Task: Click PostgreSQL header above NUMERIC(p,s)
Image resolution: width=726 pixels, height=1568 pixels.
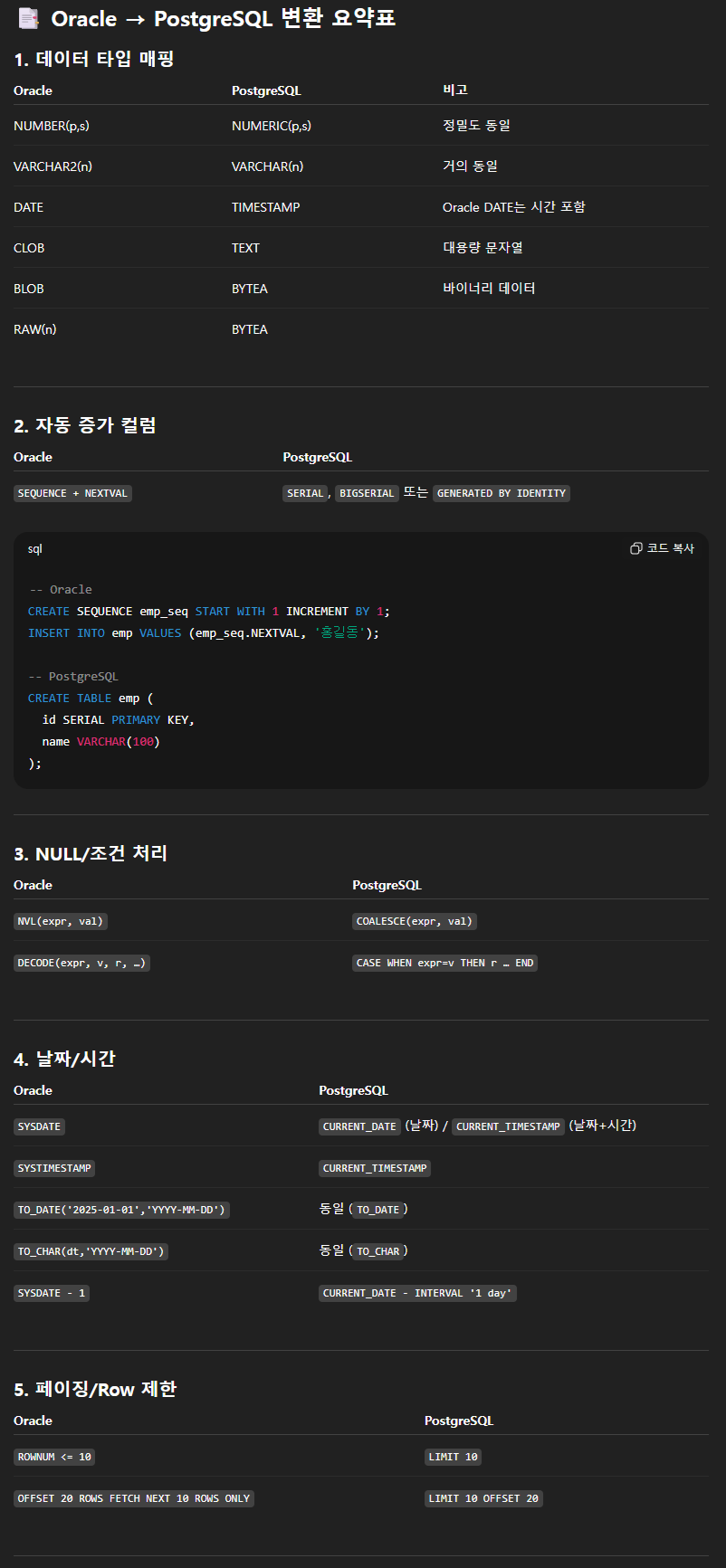Action: click(x=266, y=90)
